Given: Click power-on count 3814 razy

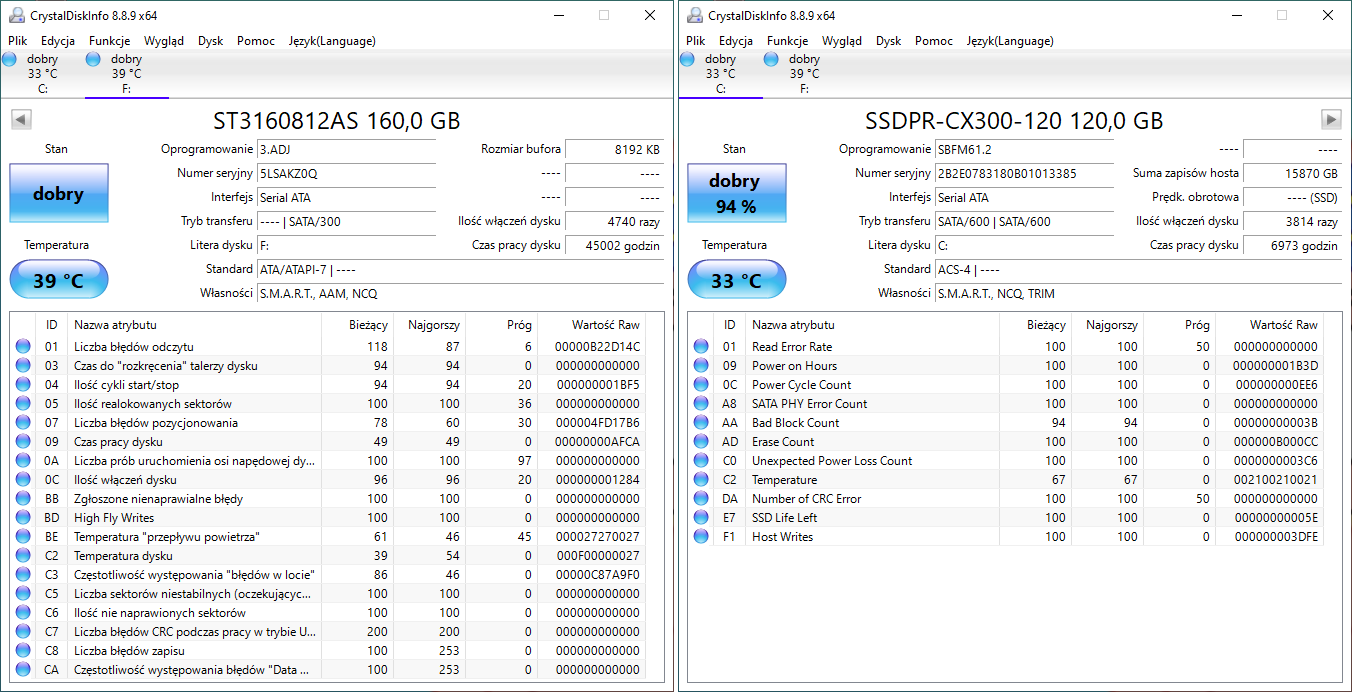Looking at the screenshot, I should 1292,221.
